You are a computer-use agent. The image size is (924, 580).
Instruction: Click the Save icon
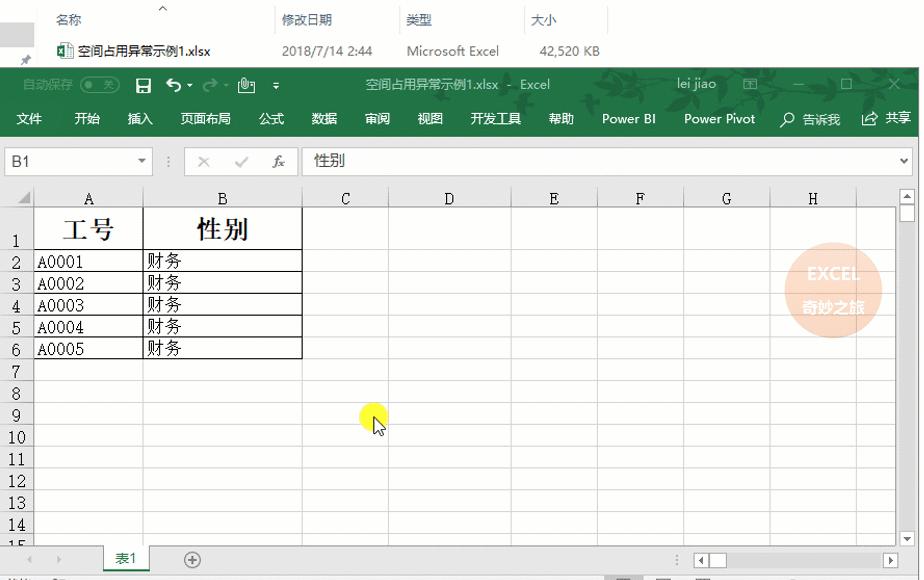[144, 84]
